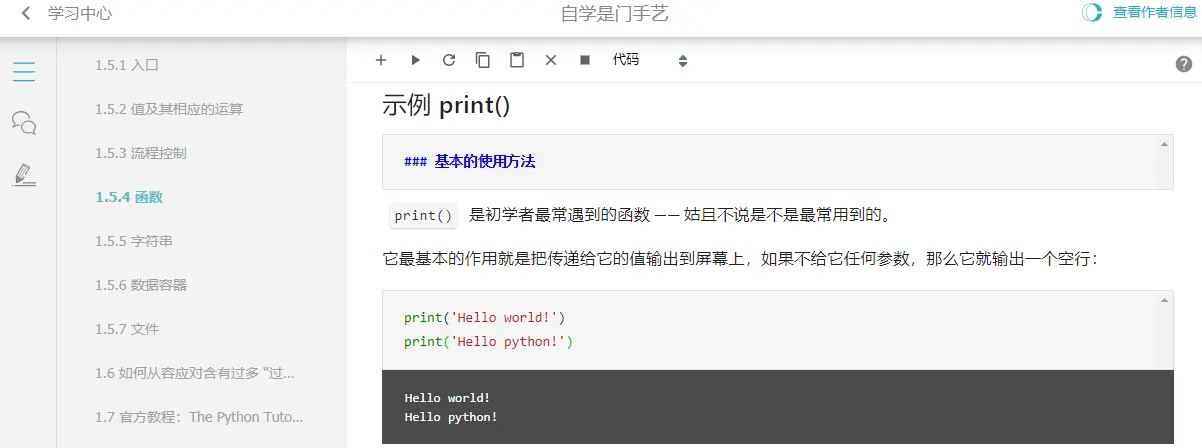Click the 示例 print() heading

tap(446, 105)
